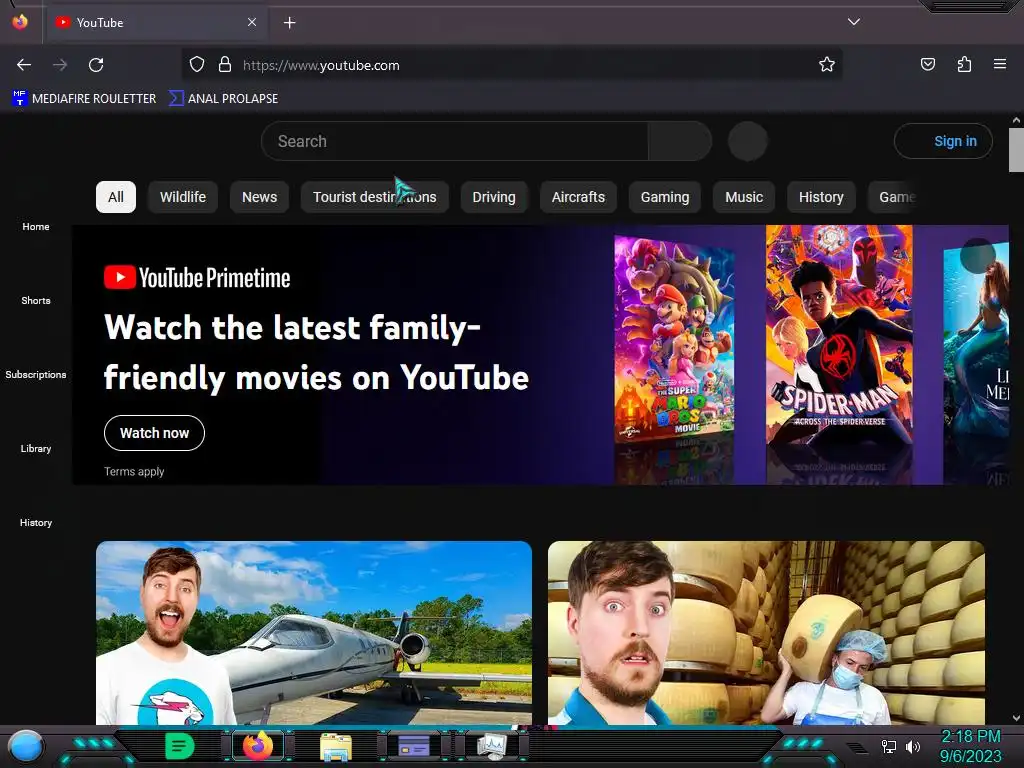Open the Terms apply link
This screenshot has height=768, width=1024.
tap(134, 472)
